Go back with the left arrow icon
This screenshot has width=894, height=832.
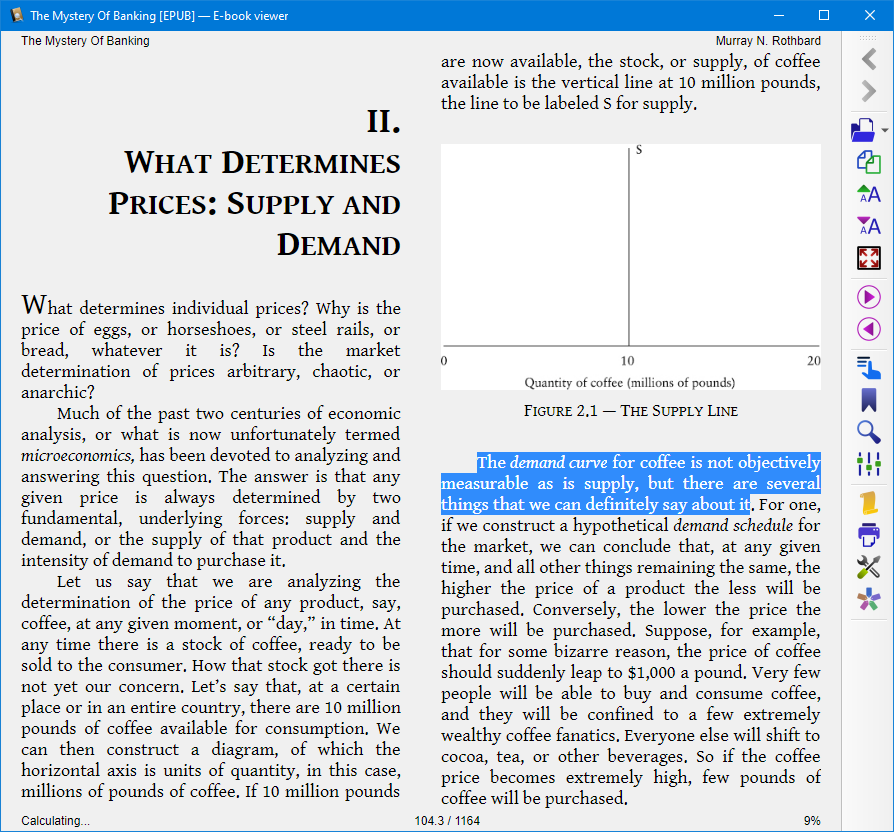click(868, 59)
